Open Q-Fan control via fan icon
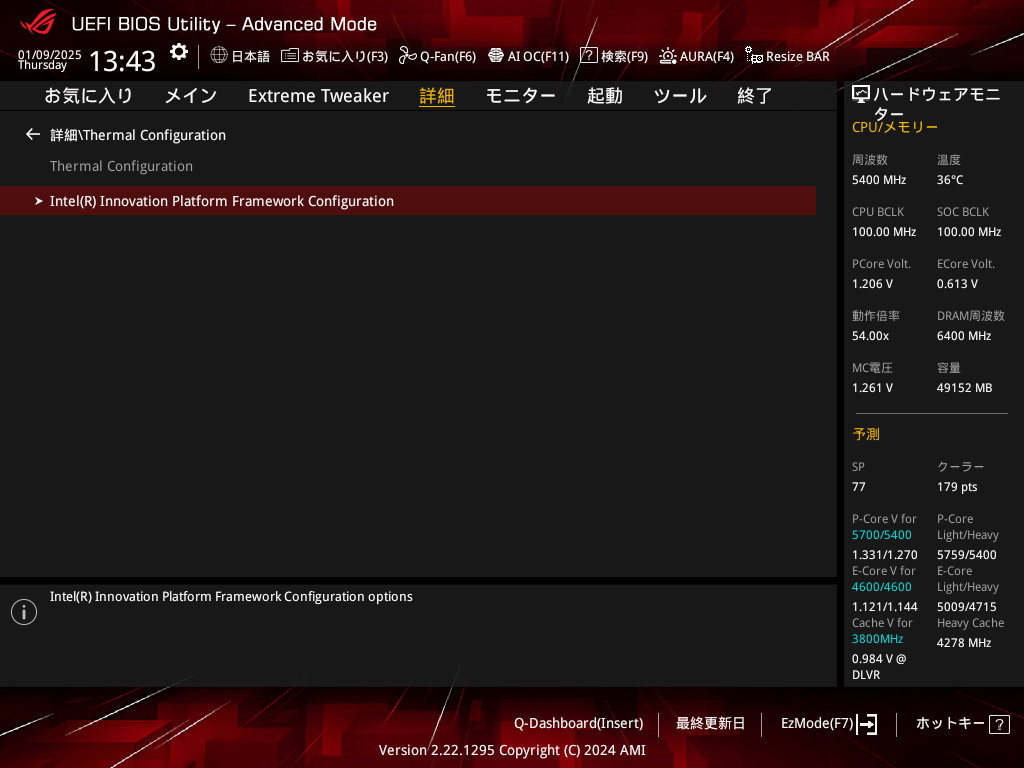The height and width of the screenshot is (768, 1024). click(407, 56)
